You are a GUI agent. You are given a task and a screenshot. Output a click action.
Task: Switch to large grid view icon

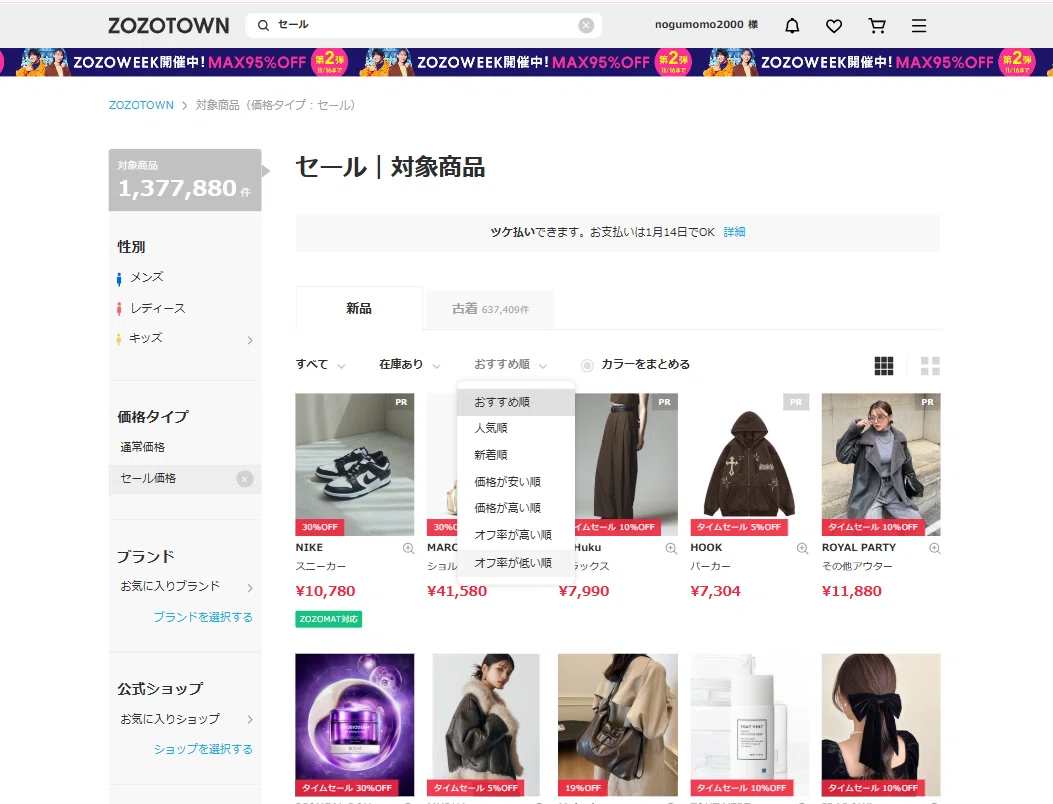(x=930, y=365)
